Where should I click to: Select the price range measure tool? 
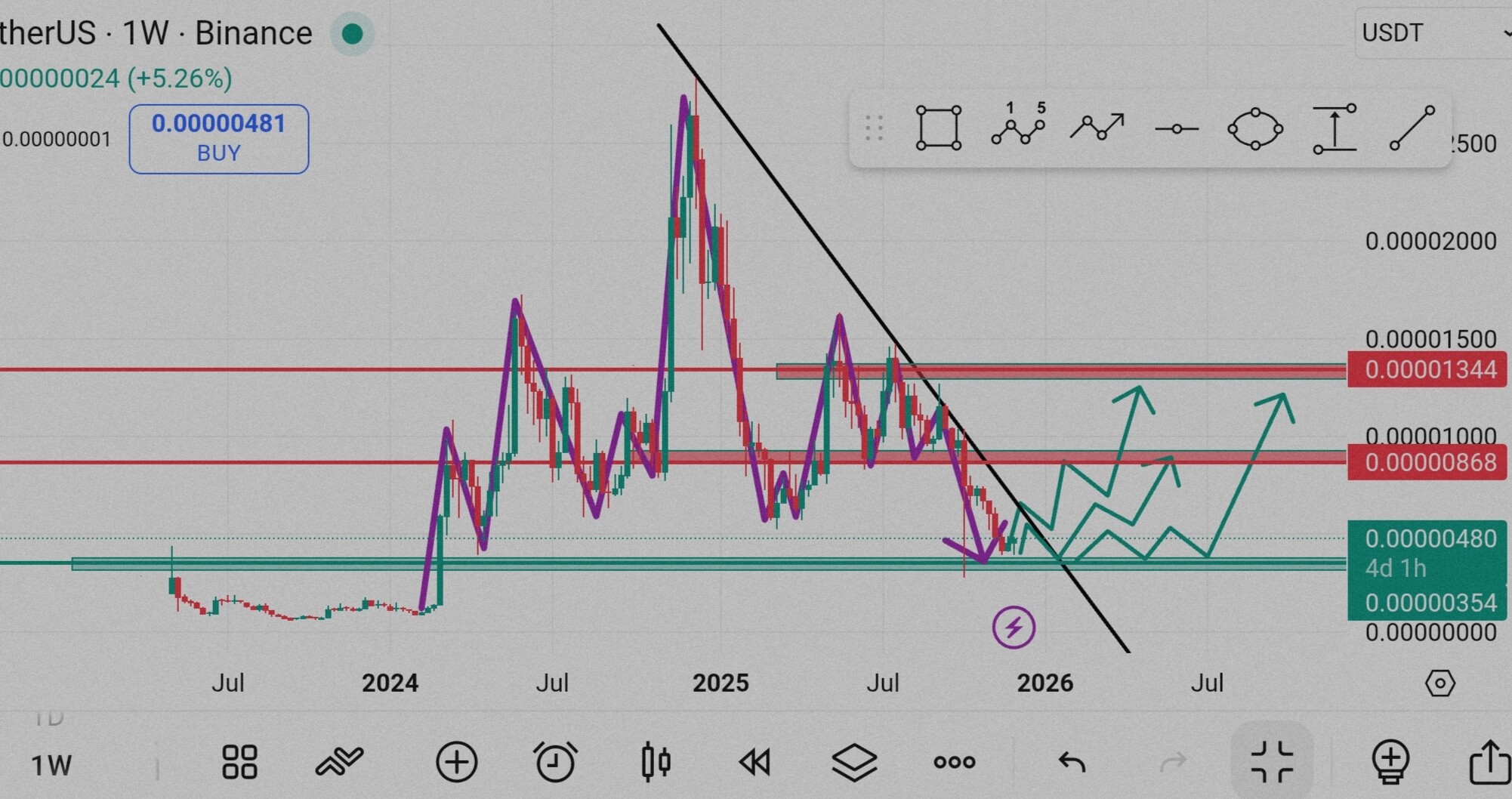[1334, 129]
